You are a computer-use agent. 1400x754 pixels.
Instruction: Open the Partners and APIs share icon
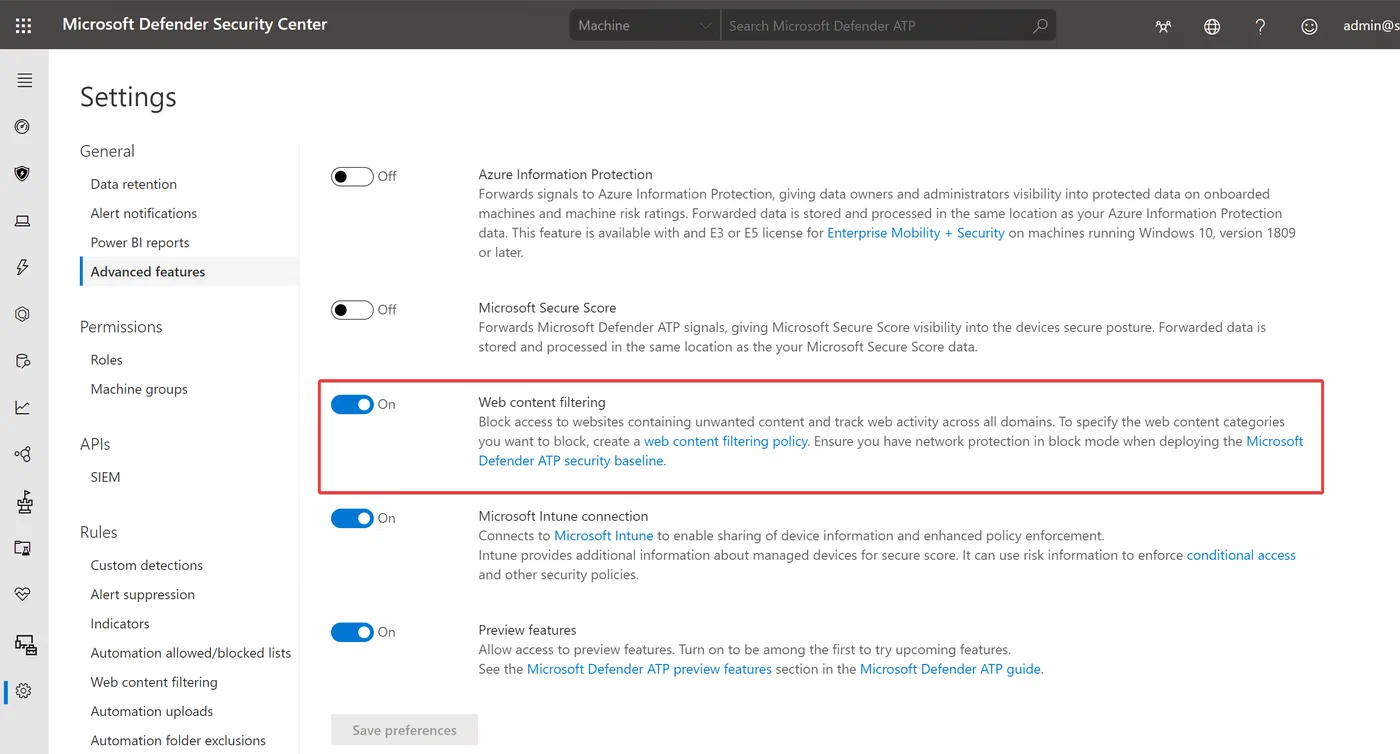23,454
